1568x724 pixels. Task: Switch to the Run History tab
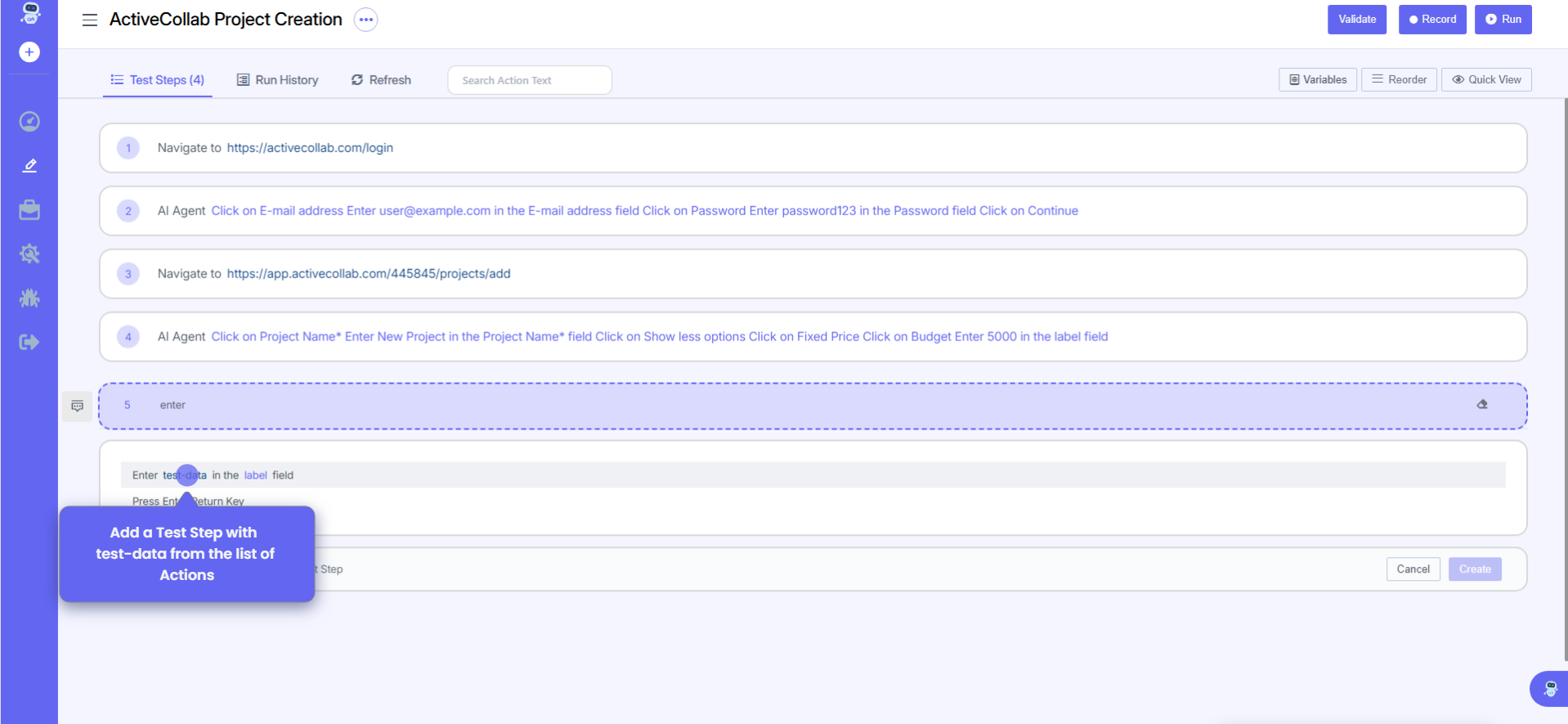(x=278, y=80)
